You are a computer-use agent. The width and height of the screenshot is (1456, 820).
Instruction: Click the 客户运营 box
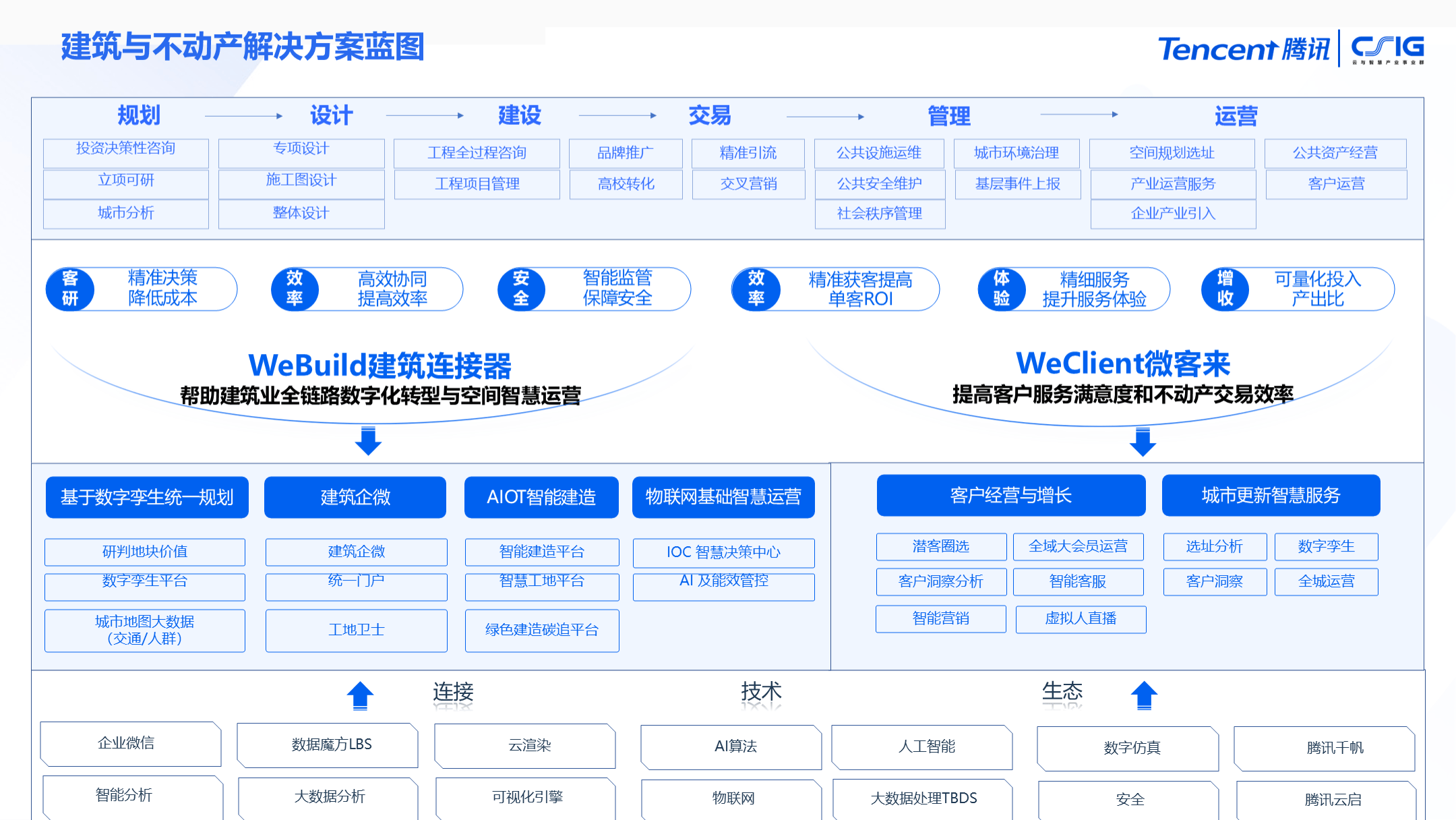1336,184
